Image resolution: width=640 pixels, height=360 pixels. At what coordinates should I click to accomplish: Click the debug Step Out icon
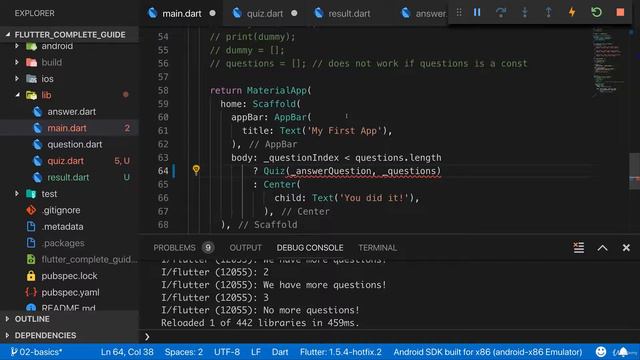549,13
